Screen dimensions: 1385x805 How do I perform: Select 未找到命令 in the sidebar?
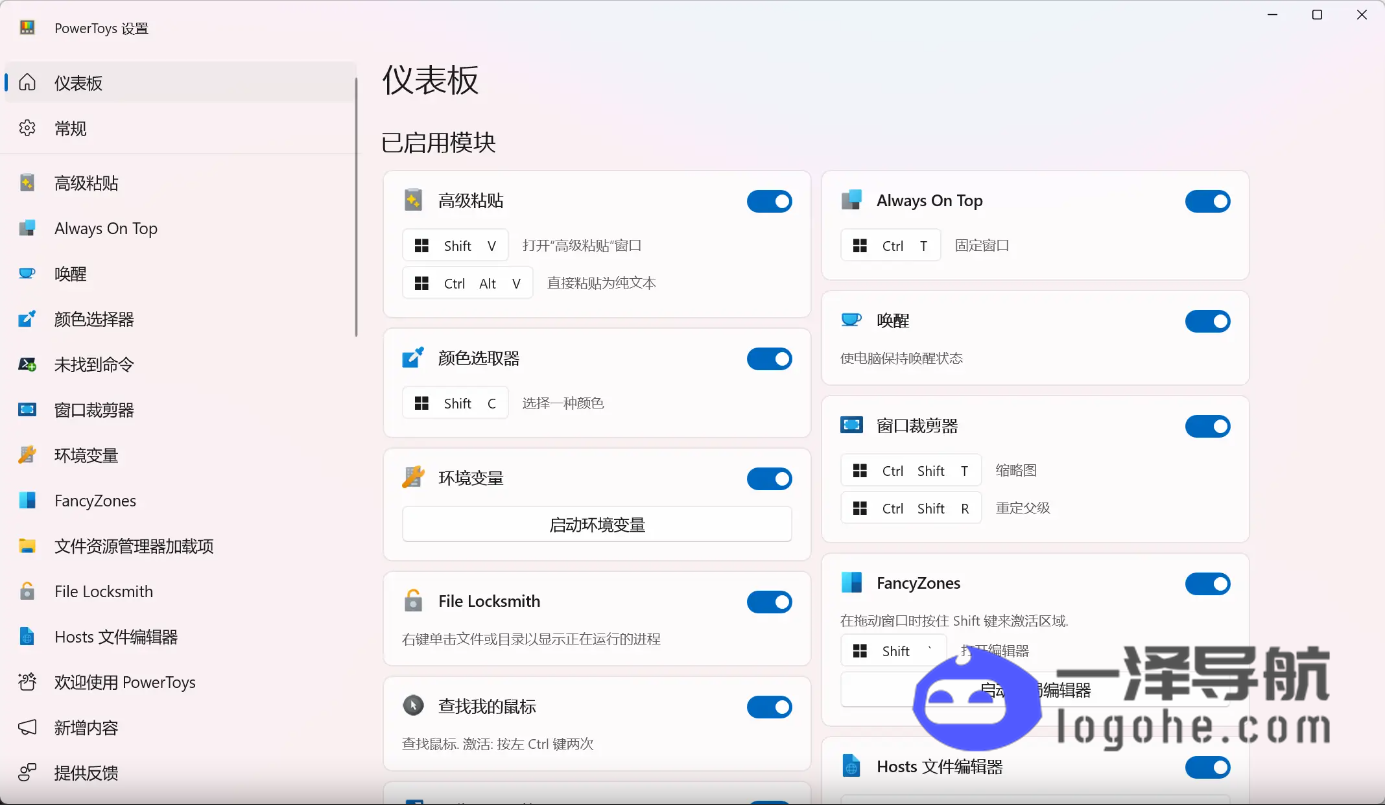[x=180, y=365]
